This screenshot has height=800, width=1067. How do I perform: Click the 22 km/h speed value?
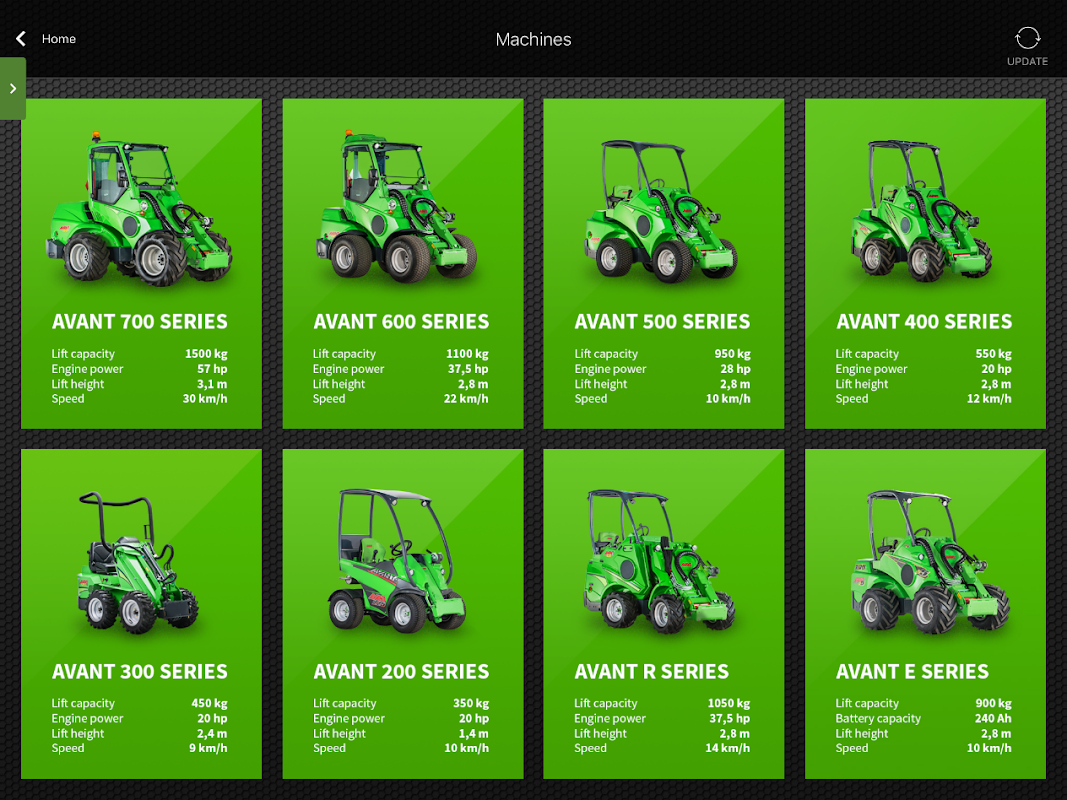[x=466, y=399]
